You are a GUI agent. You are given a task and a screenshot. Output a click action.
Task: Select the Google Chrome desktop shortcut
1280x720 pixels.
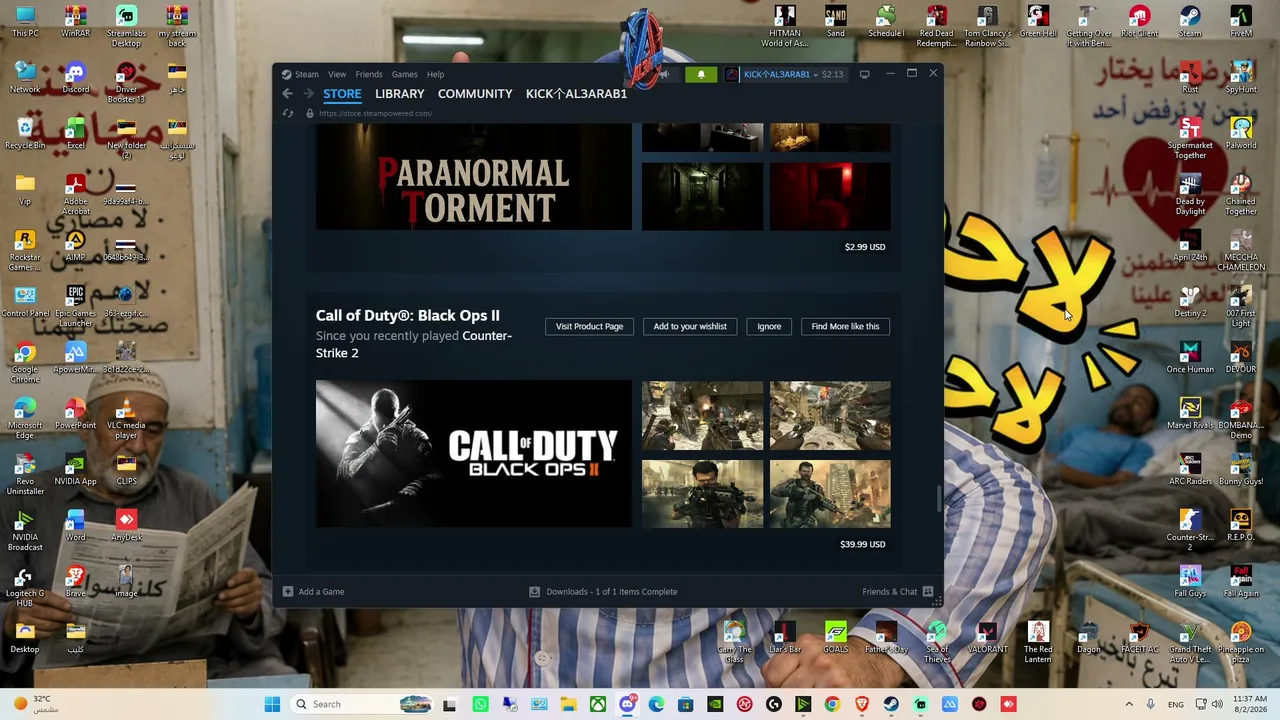(x=25, y=362)
